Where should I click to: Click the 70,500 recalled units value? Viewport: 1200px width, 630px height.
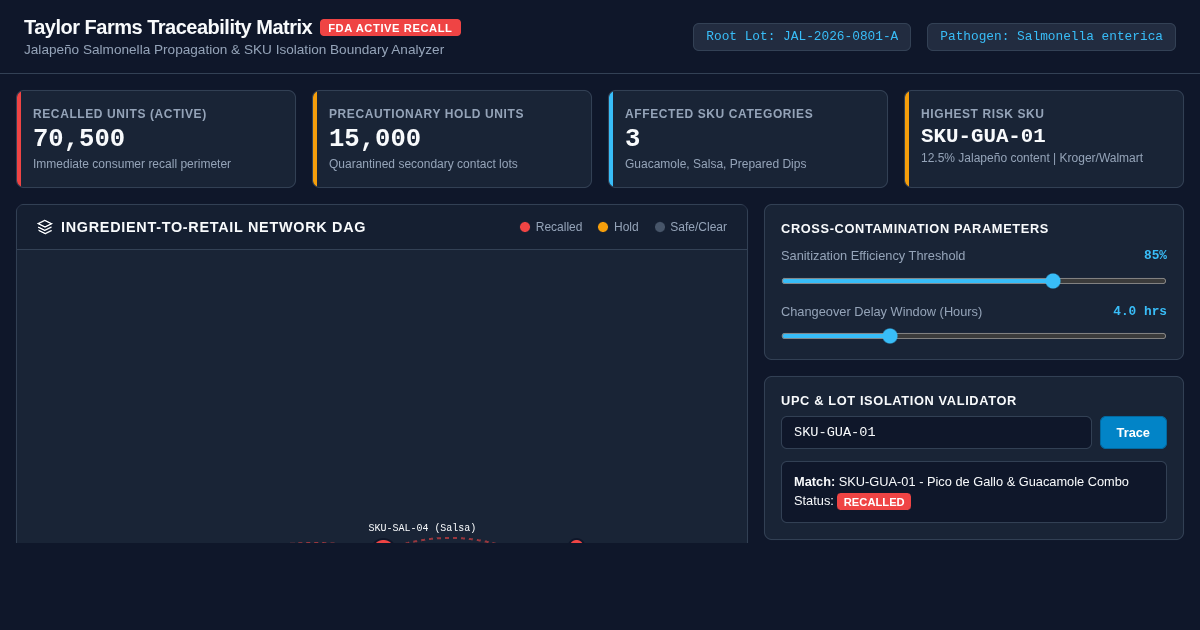coord(79,138)
